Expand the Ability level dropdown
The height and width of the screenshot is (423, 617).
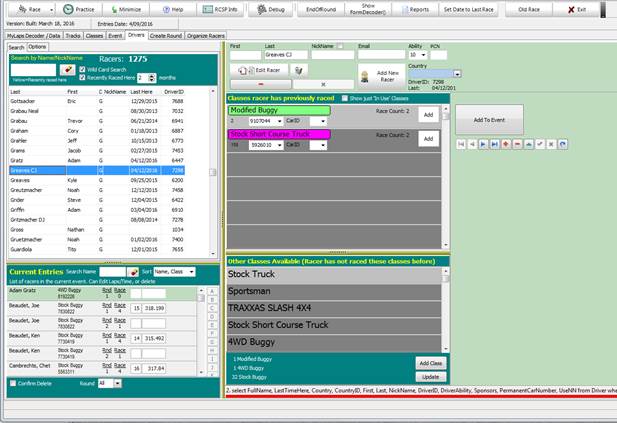click(418, 55)
